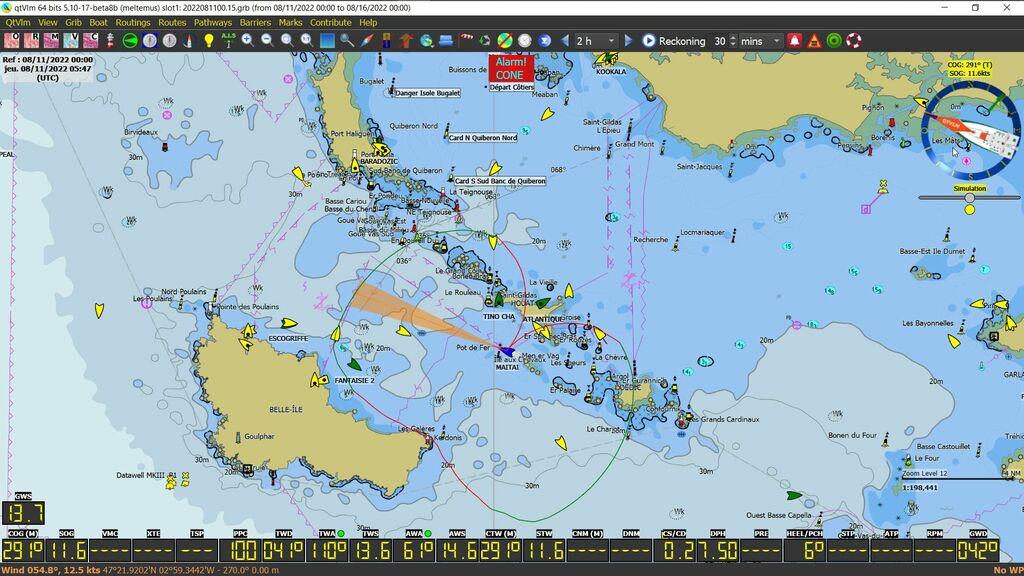
Task: Open the Routings menu
Action: [x=133, y=22]
